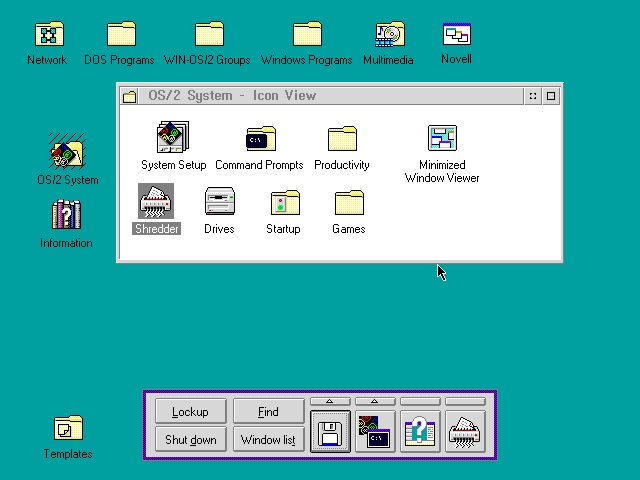640x480 pixels.
Task: Select the Games folder icon
Action: coord(349,202)
